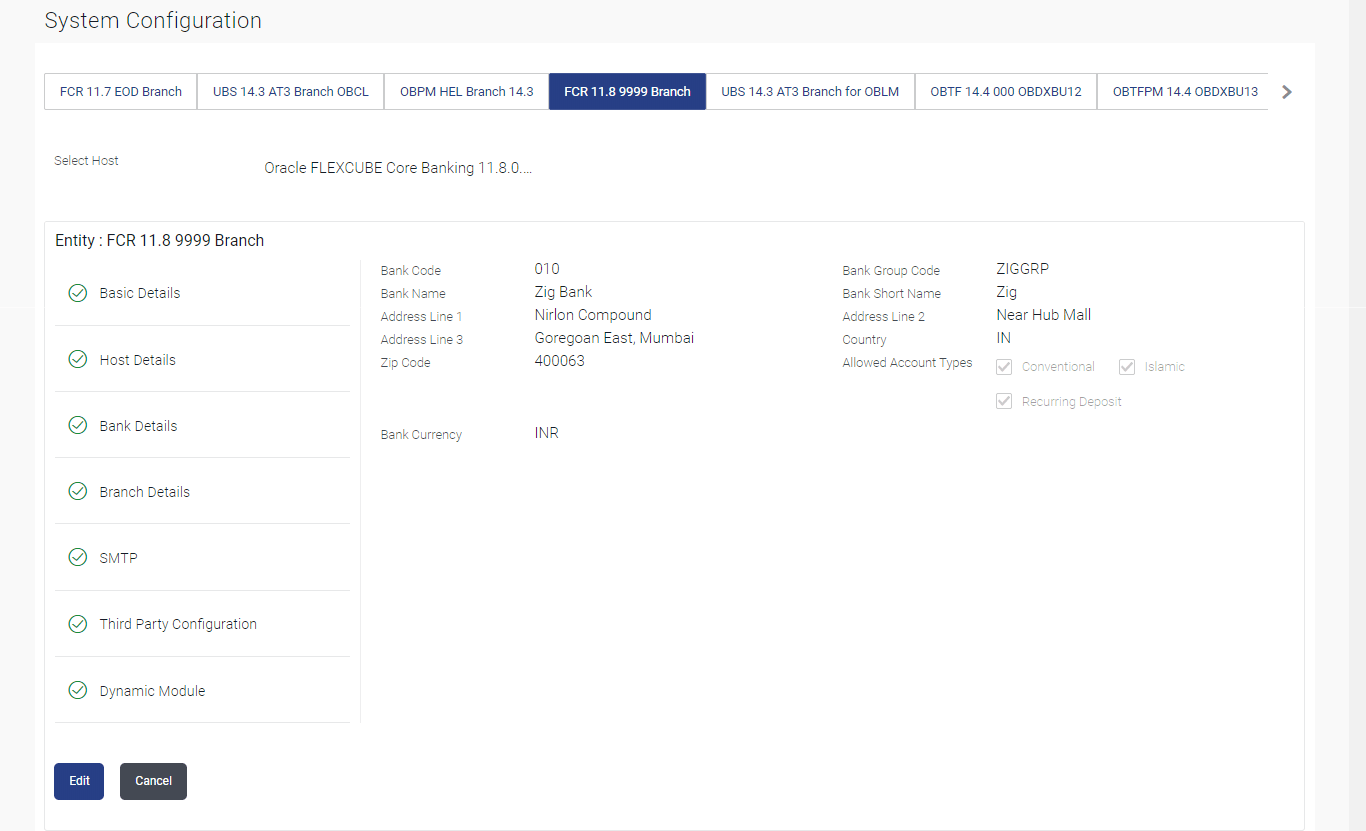This screenshot has width=1366, height=831.
Task: Open the Basic Details section
Action: click(x=202, y=293)
